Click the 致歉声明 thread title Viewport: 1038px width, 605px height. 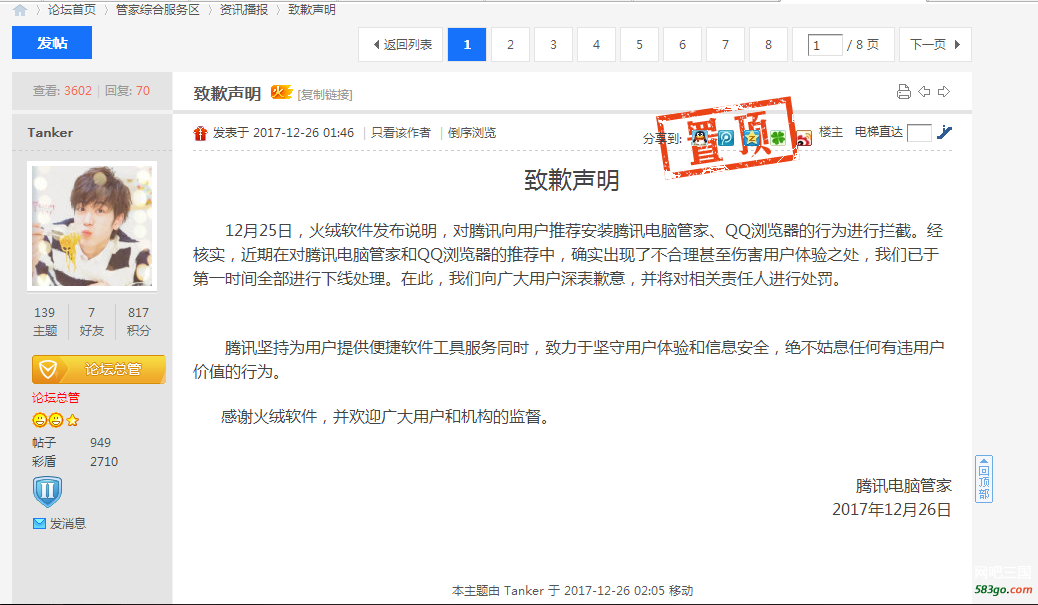(x=227, y=93)
